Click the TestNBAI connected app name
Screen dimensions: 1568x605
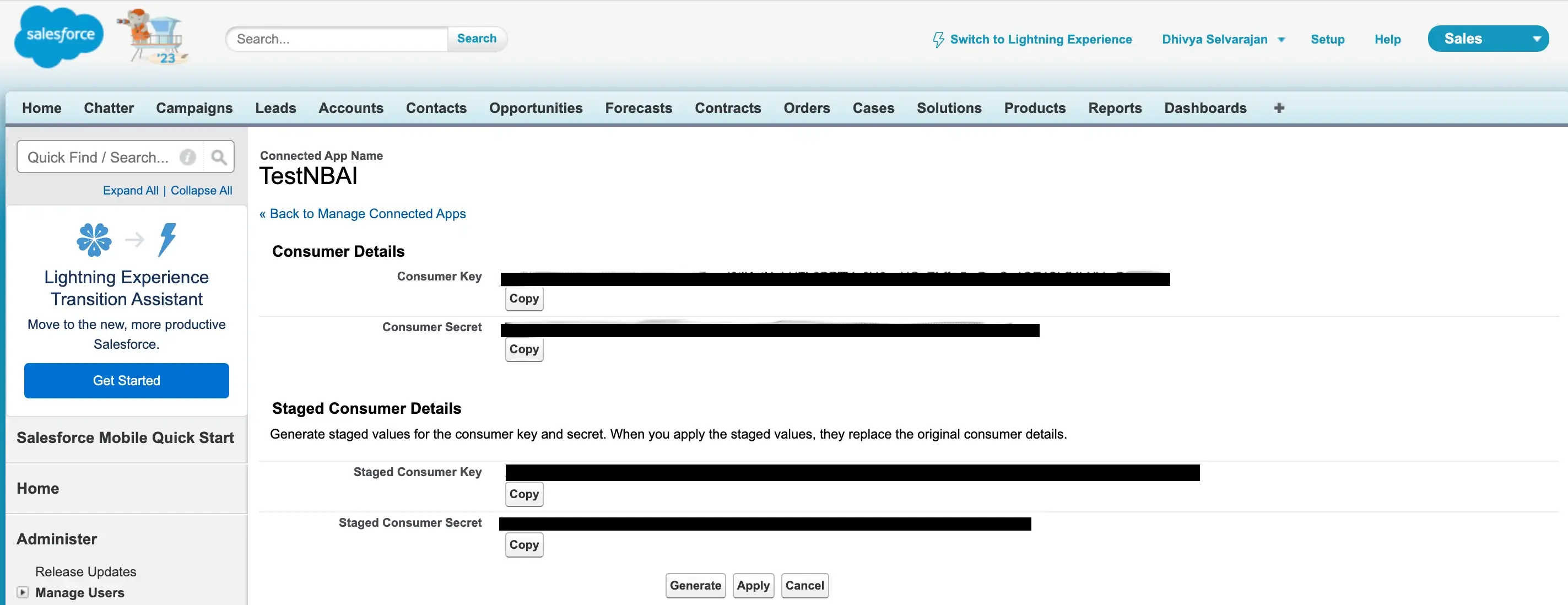[309, 176]
